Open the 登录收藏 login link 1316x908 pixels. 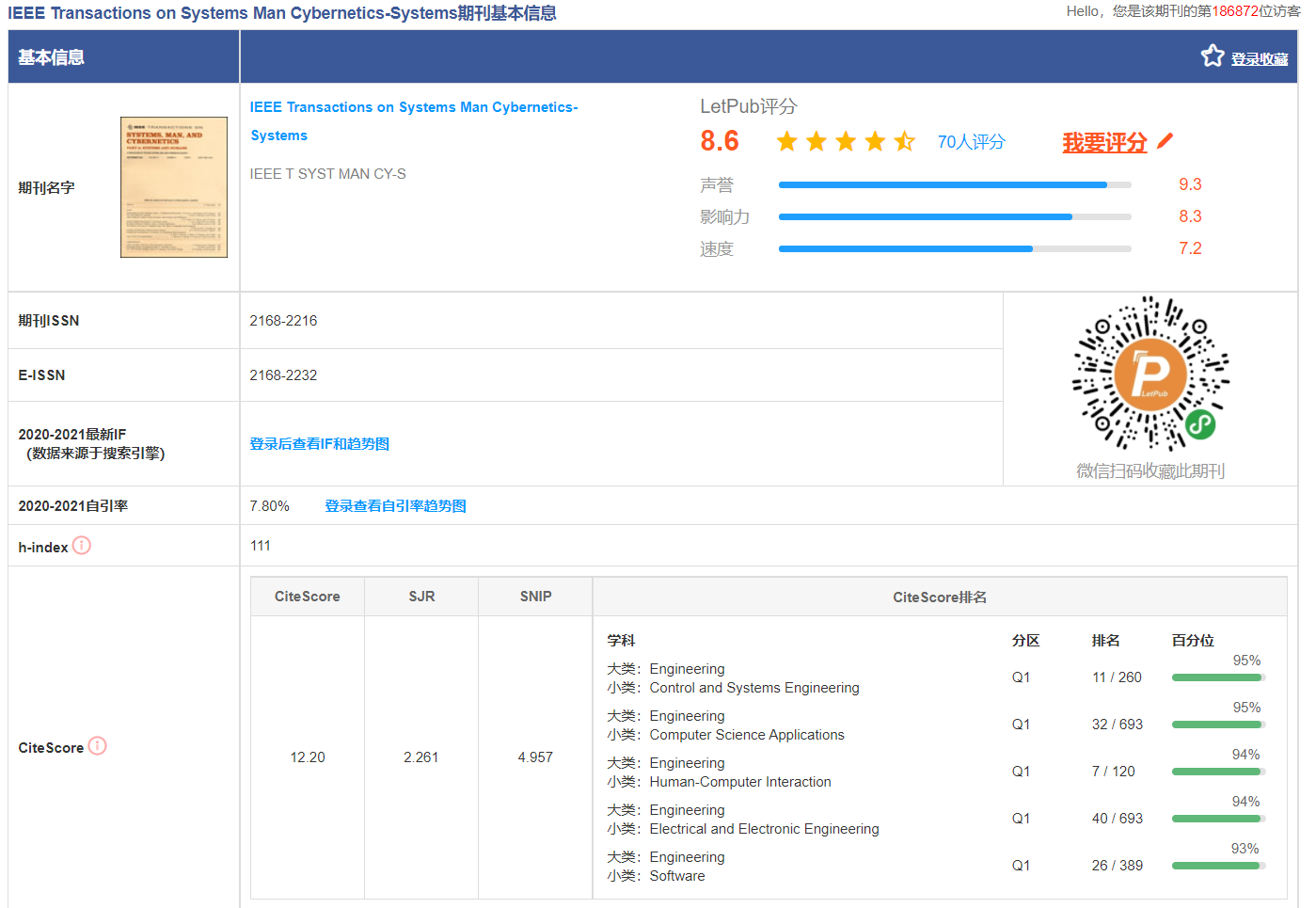[x=1260, y=59]
